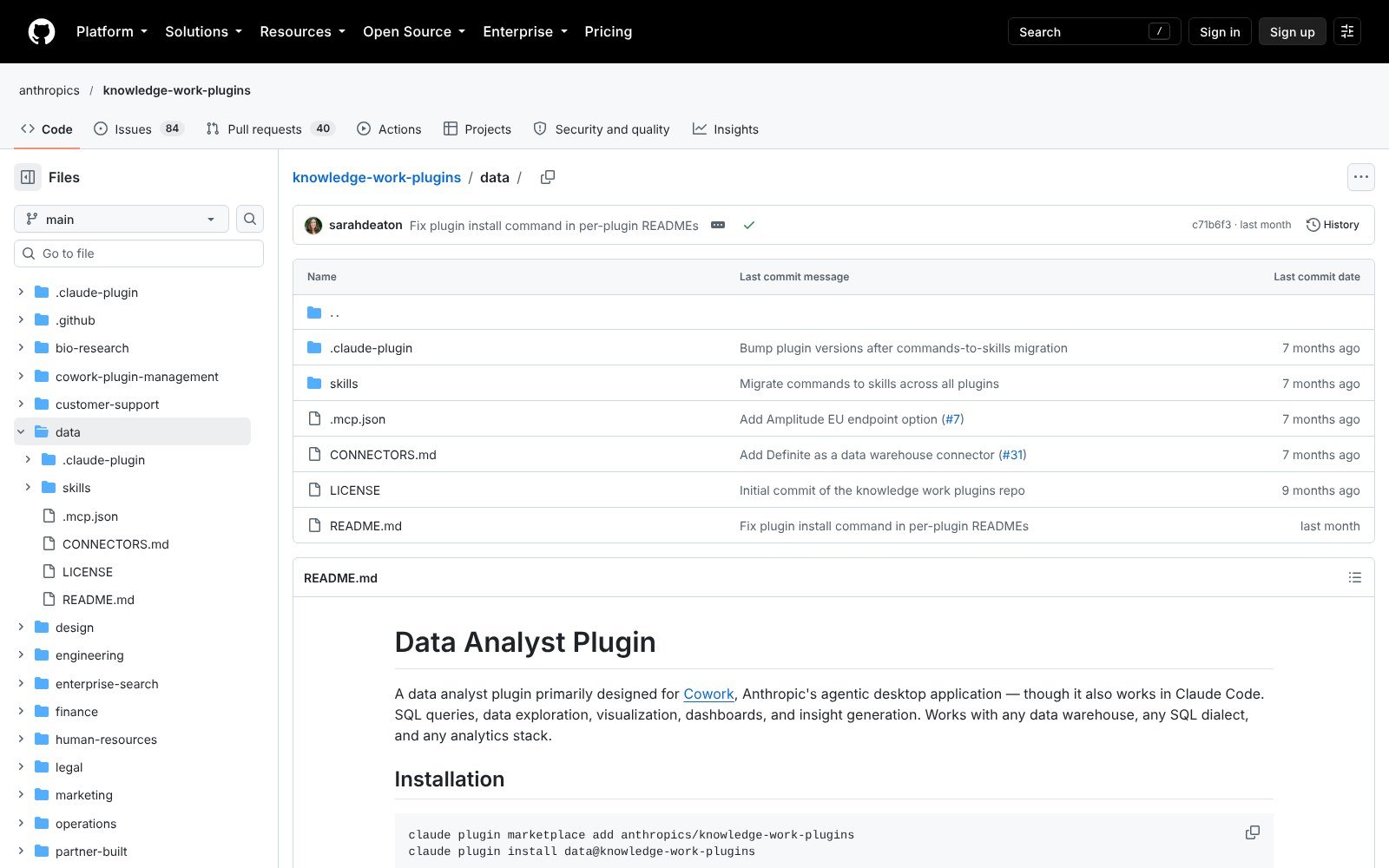Screen dimensions: 1389x868
Task: Focus the Go to file input
Action: 139,253
